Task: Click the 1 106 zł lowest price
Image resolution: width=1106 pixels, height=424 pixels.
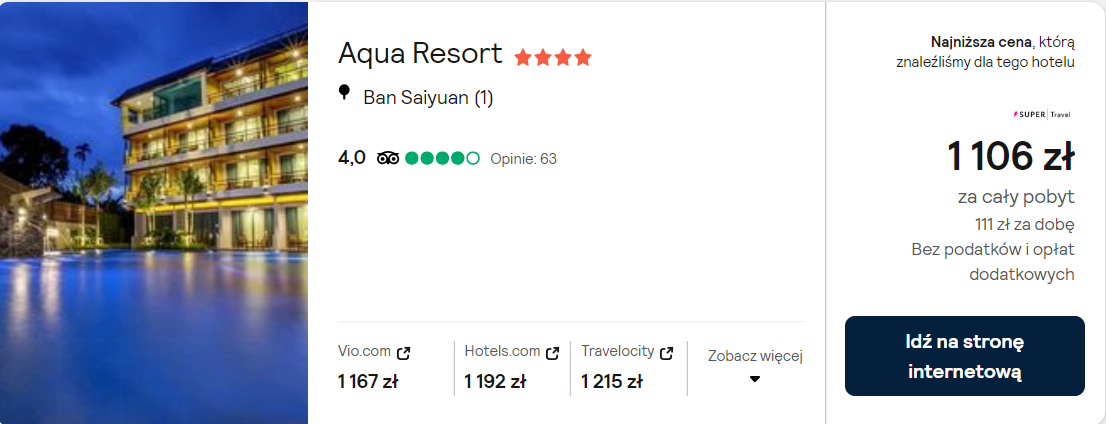Action: click(x=1010, y=156)
